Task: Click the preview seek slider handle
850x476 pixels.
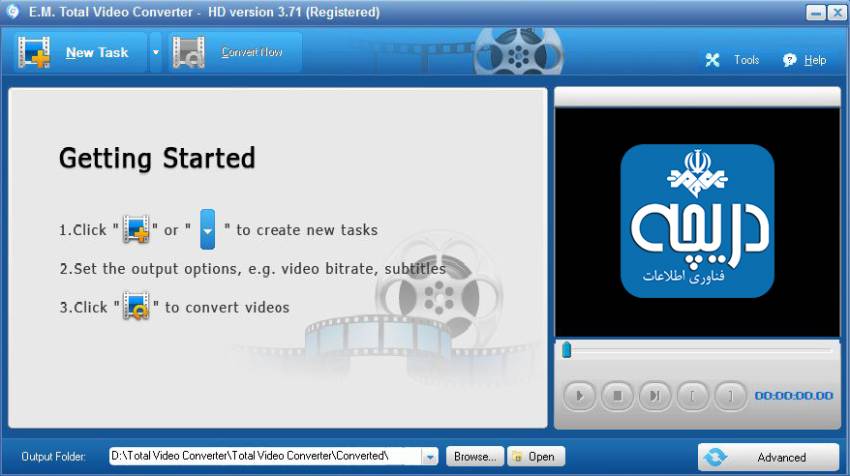Action: (566, 350)
